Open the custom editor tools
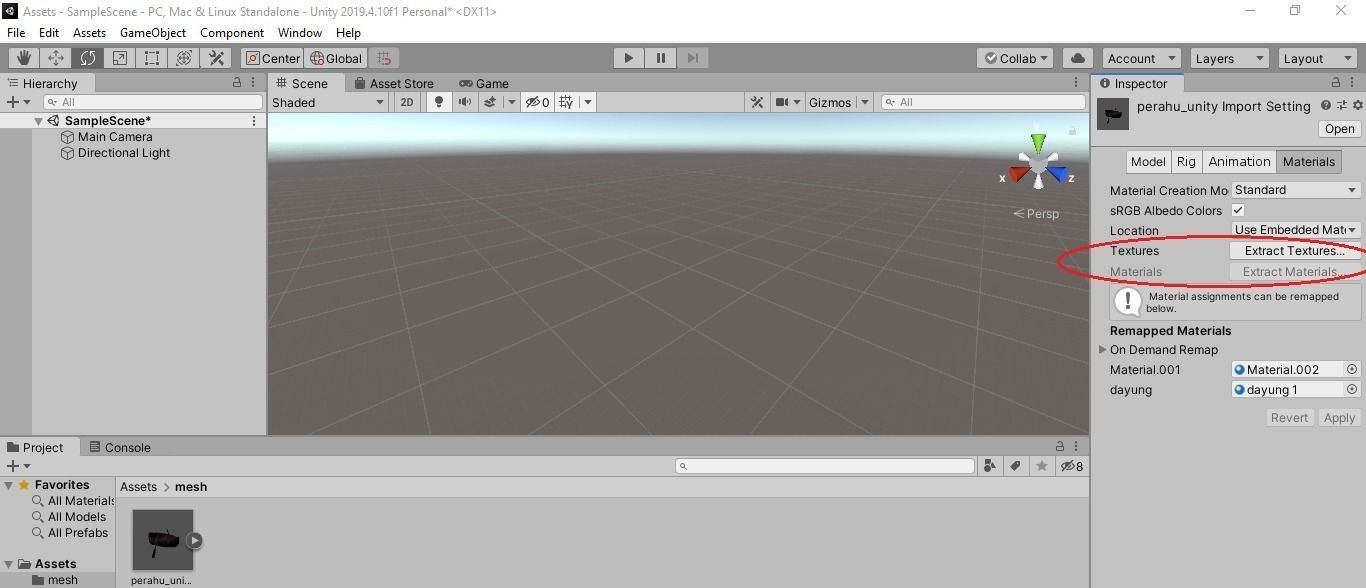The image size is (1366, 588). (x=216, y=58)
